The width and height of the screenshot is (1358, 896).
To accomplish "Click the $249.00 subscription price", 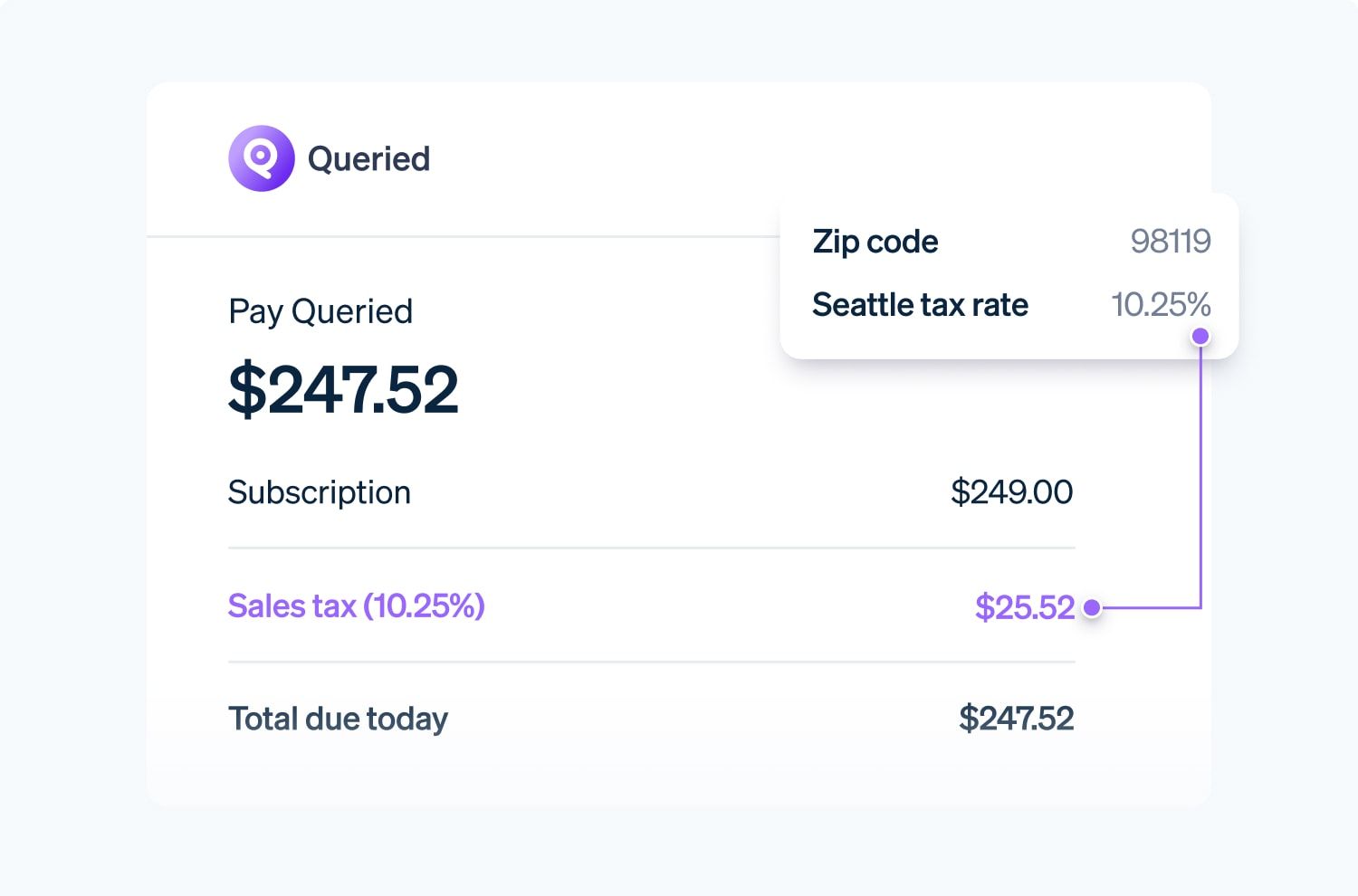I will (1011, 492).
